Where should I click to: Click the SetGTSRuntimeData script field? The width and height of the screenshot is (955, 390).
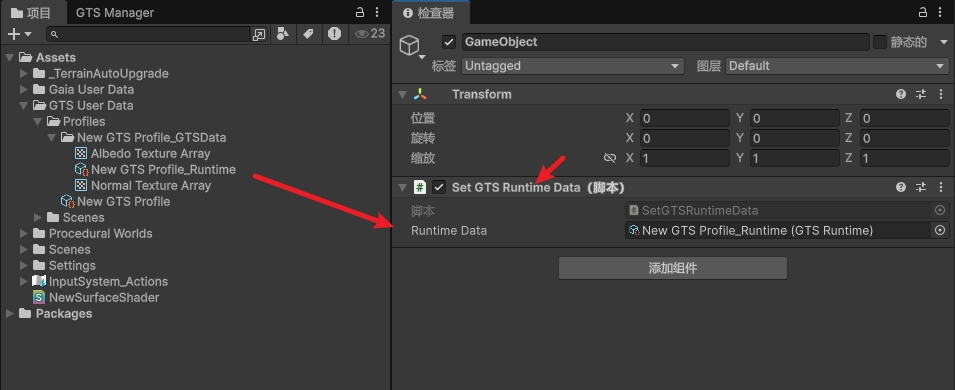tap(778, 211)
